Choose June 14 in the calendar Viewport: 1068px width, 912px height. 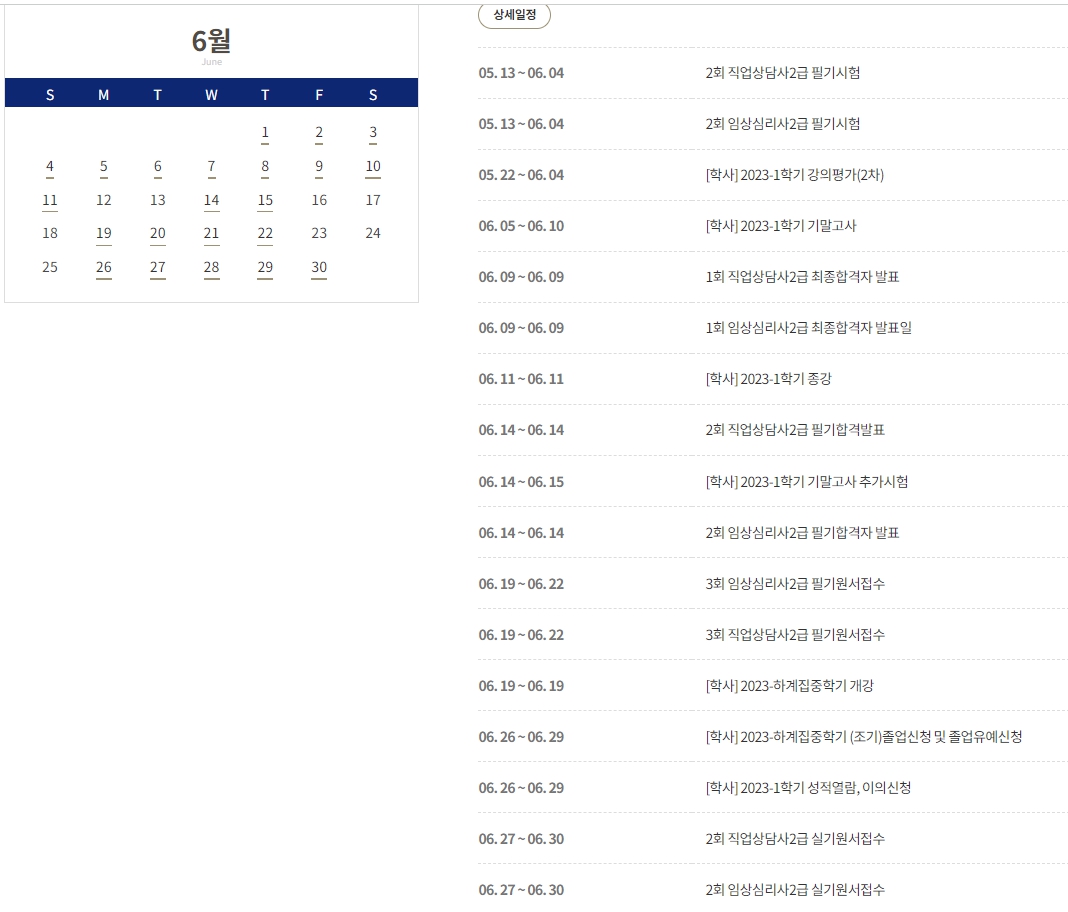211,201
